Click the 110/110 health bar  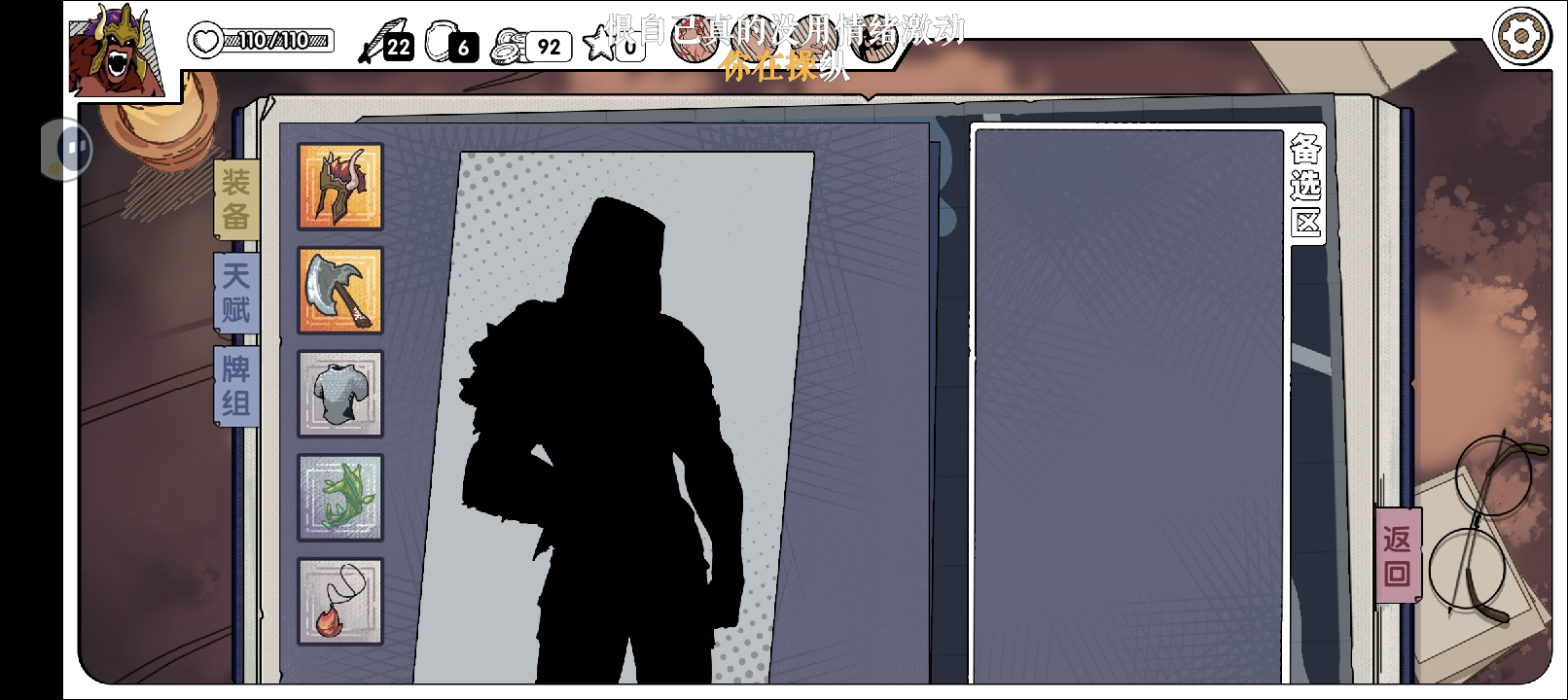point(278,41)
